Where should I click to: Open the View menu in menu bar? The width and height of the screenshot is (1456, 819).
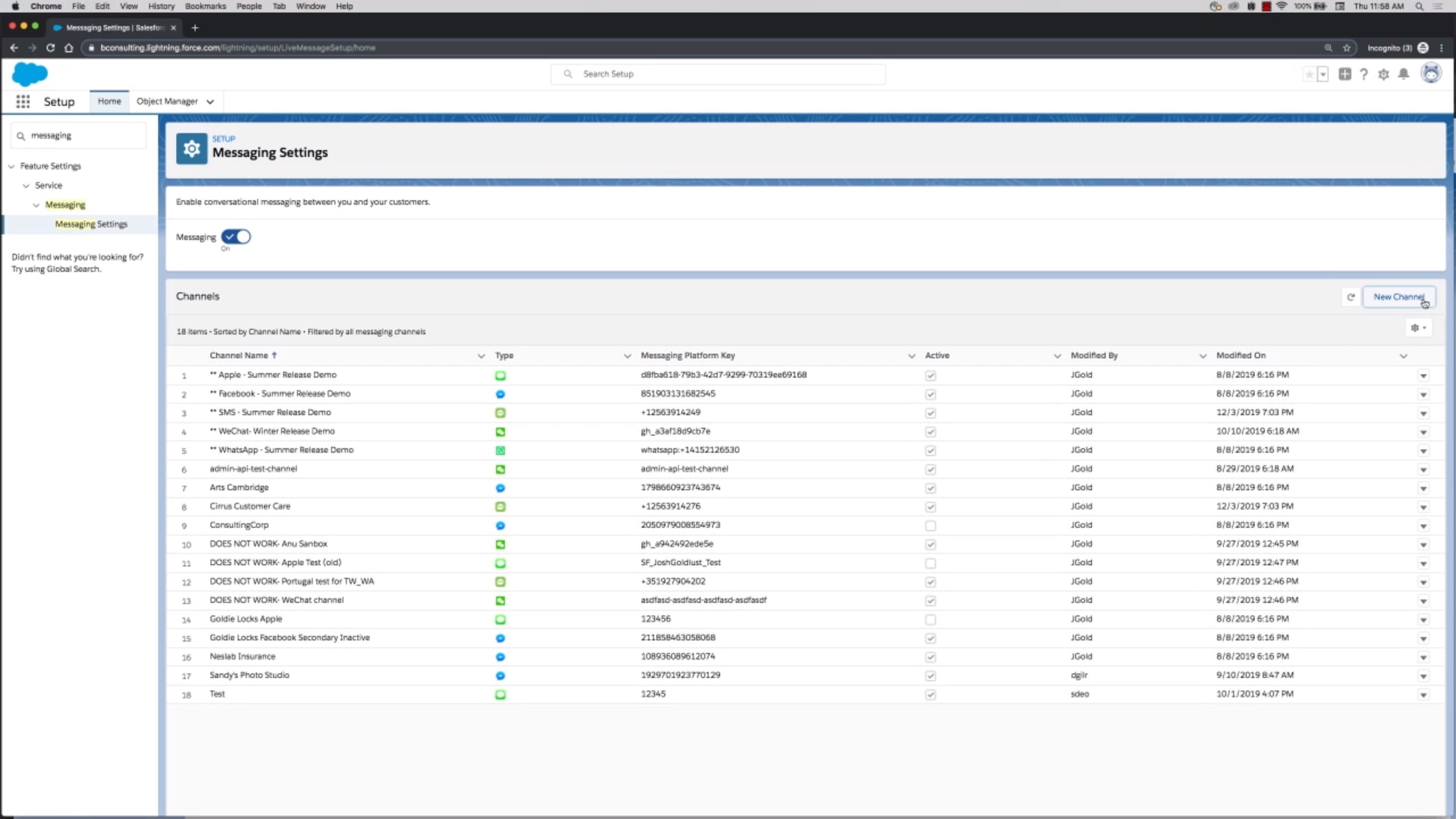click(x=129, y=6)
